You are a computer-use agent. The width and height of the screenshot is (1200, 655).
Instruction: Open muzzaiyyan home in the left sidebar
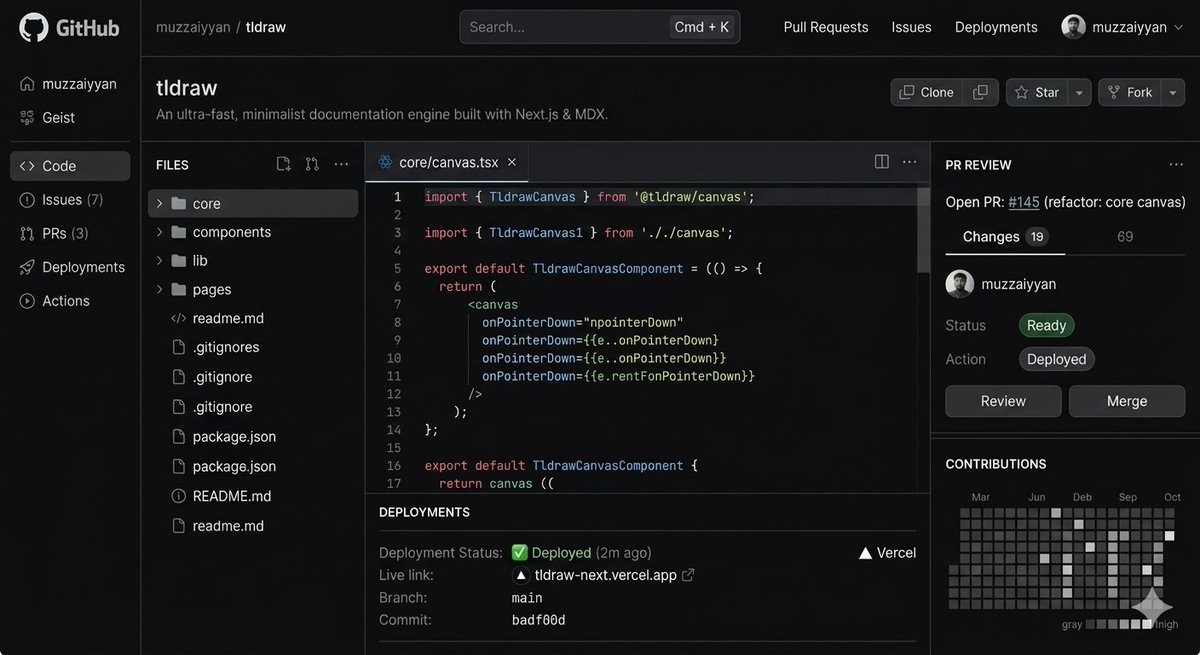click(x=70, y=84)
